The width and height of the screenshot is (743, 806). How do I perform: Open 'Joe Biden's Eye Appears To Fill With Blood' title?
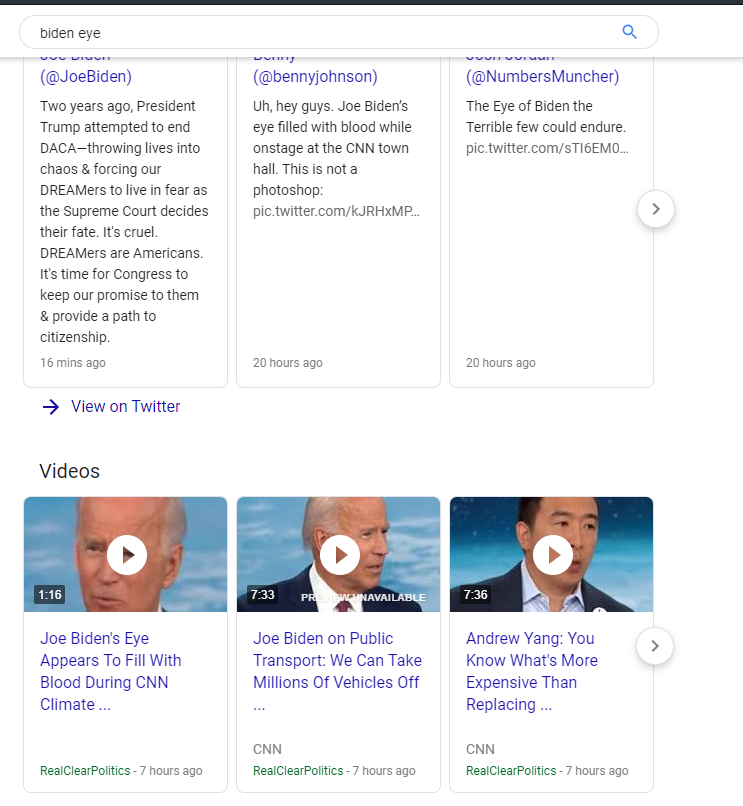click(111, 671)
